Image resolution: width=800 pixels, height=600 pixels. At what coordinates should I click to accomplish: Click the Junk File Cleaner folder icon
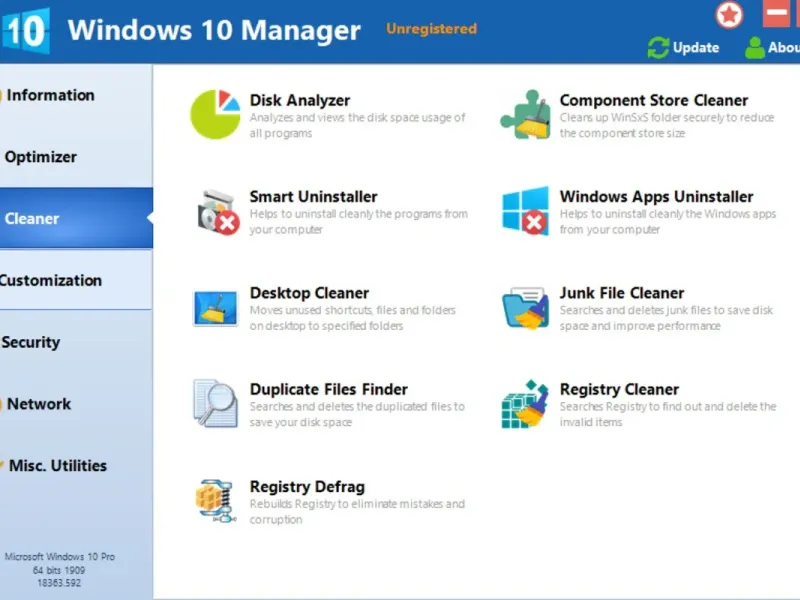[526, 308]
